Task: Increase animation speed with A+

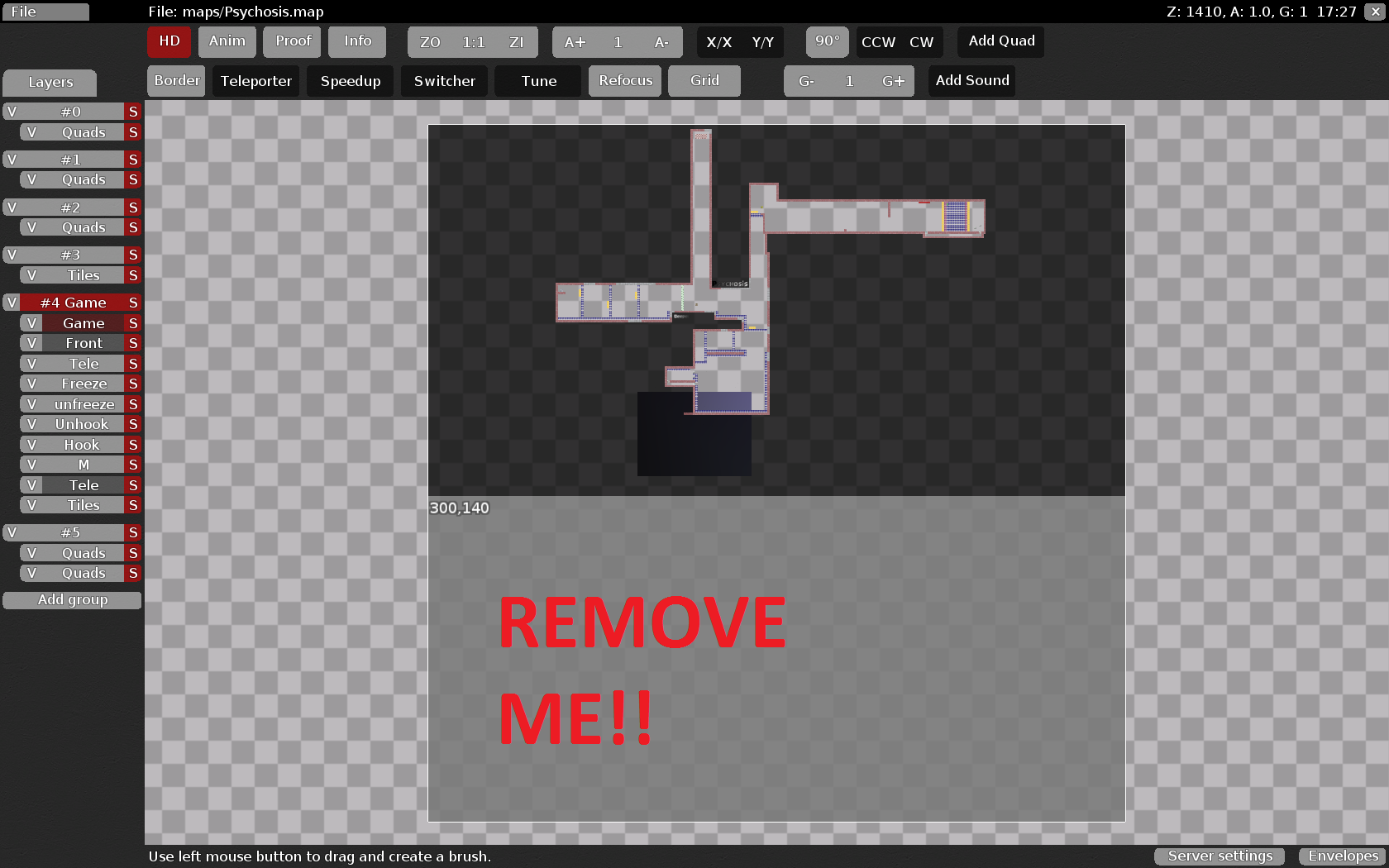Action: tap(575, 42)
